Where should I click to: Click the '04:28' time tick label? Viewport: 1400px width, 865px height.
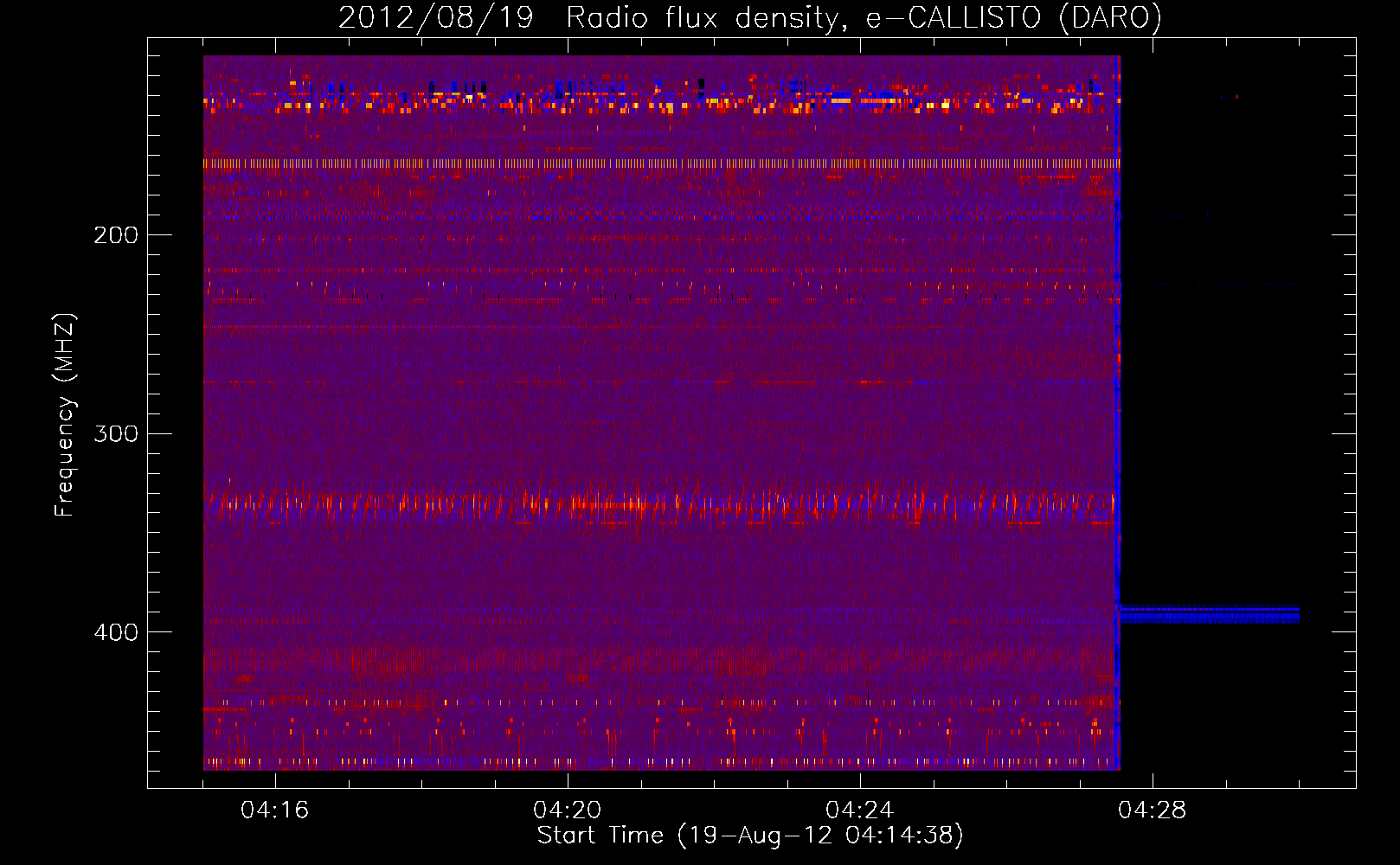coord(1153,811)
